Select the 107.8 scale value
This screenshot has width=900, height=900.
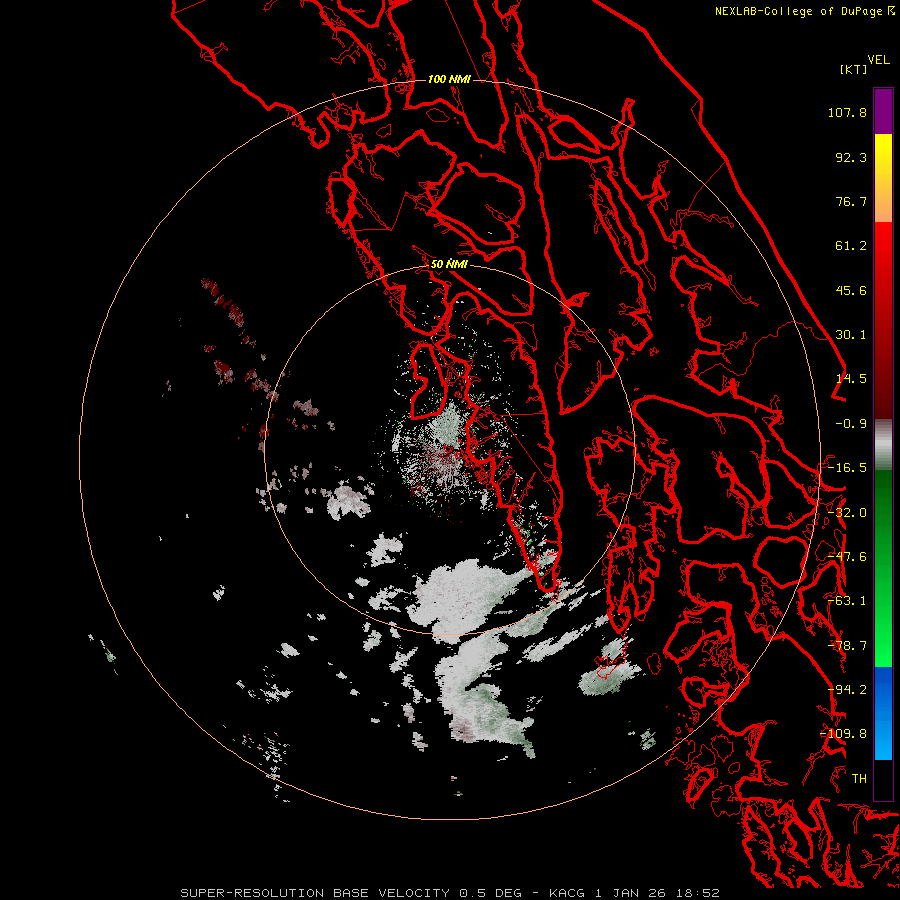(x=847, y=112)
